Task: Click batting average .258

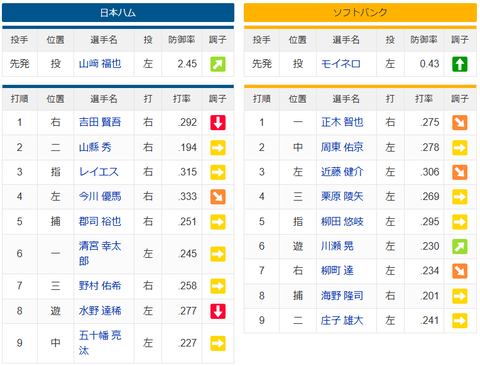Action: [x=188, y=286]
